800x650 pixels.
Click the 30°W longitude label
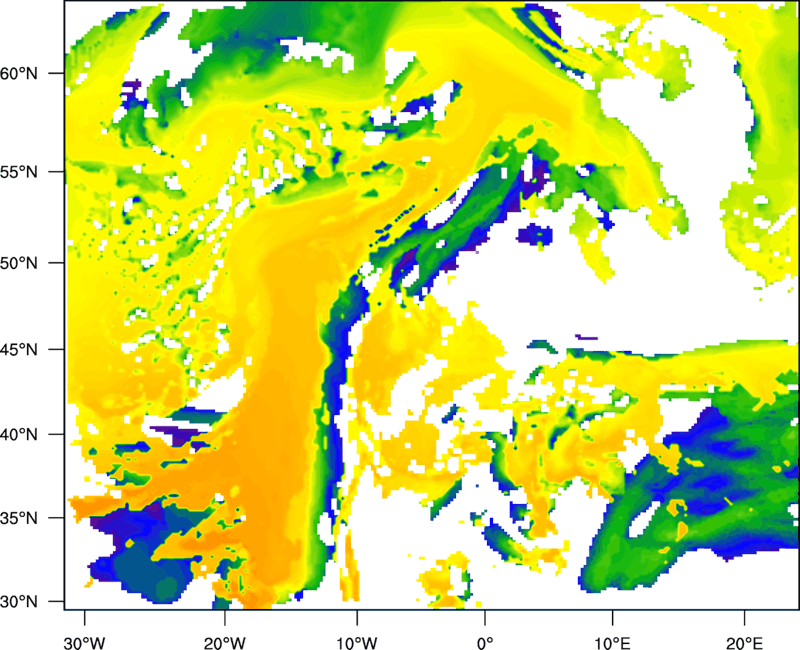(84, 643)
